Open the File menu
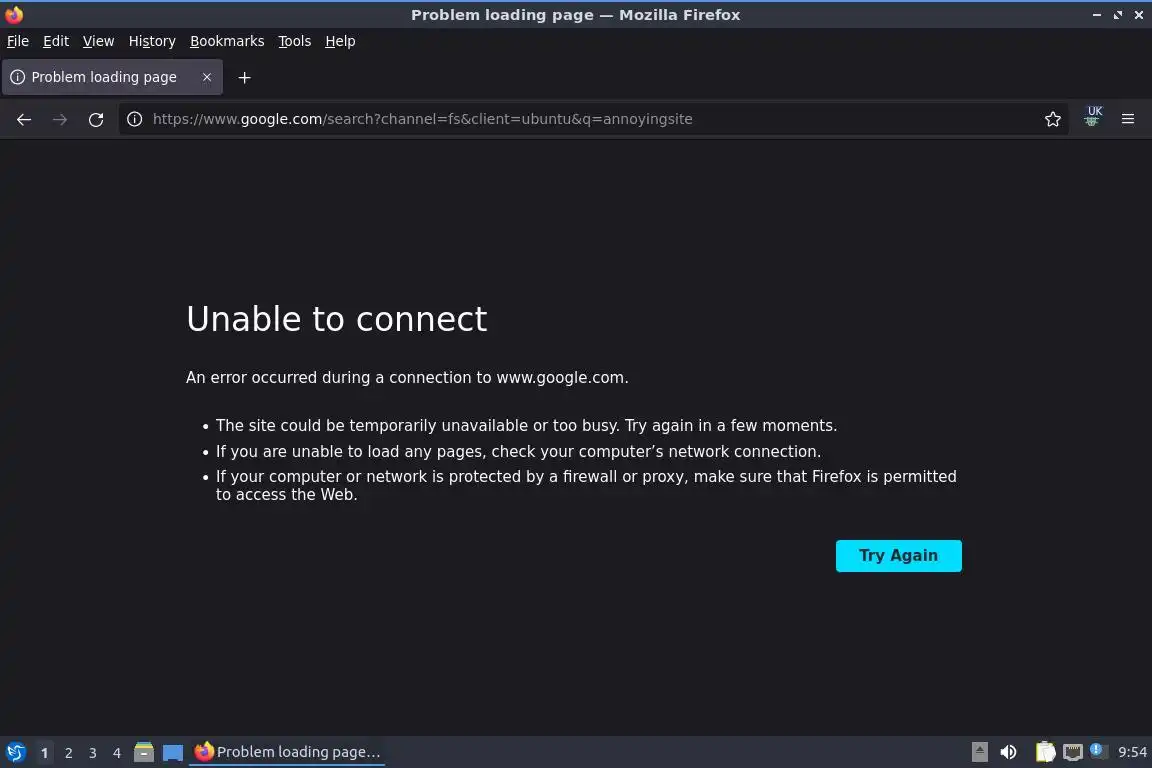Image resolution: width=1152 pixels, height=768 pixels. click(18, 41)
